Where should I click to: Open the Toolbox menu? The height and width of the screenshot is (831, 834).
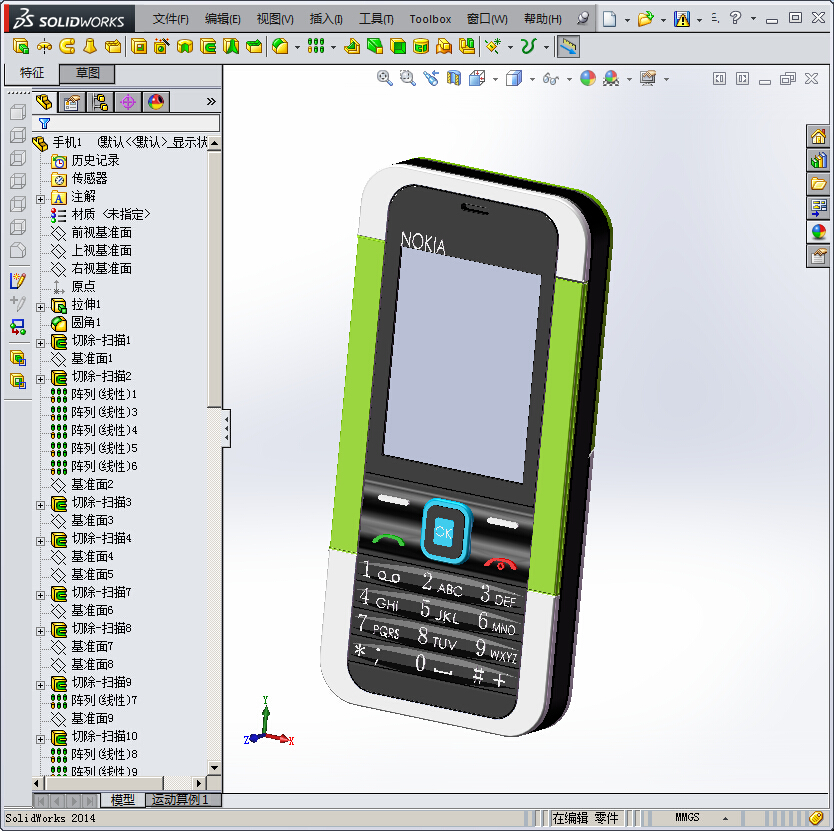click(430, 19)
